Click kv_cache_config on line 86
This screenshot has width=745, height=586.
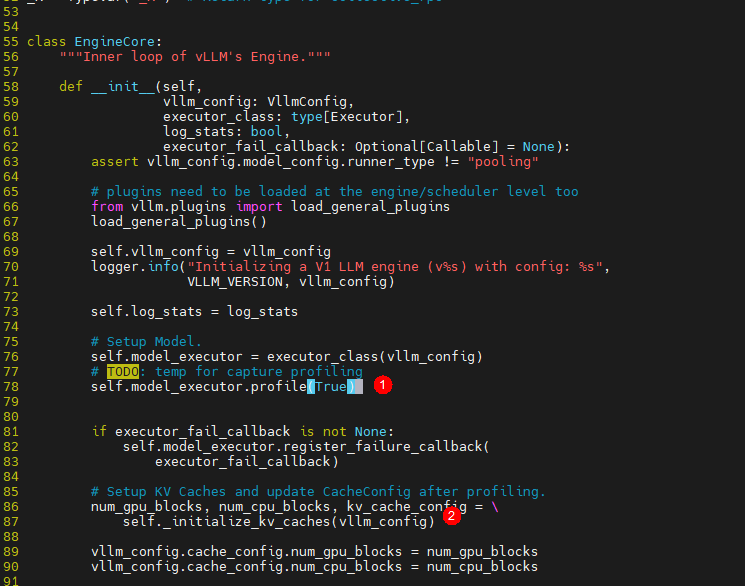coord(407,507)
